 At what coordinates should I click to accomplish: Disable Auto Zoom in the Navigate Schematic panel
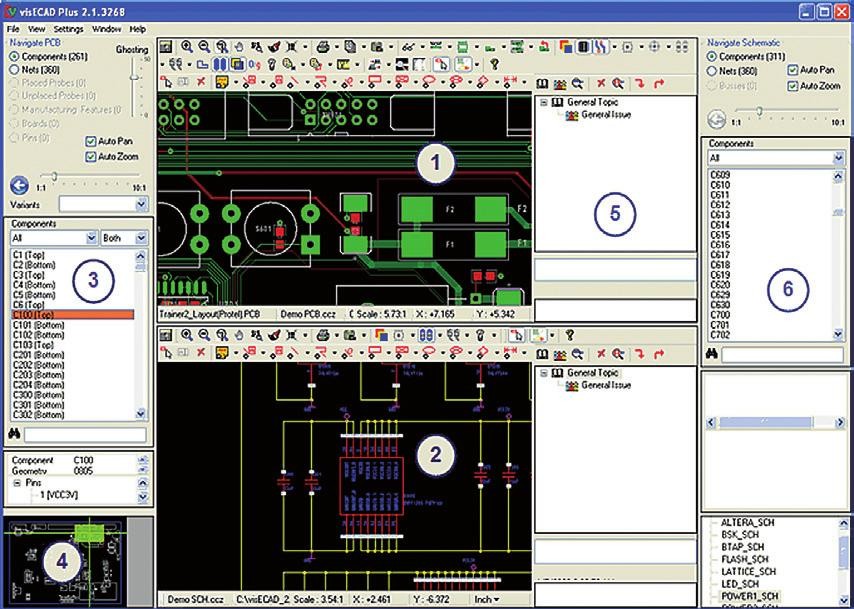(792, 85)
